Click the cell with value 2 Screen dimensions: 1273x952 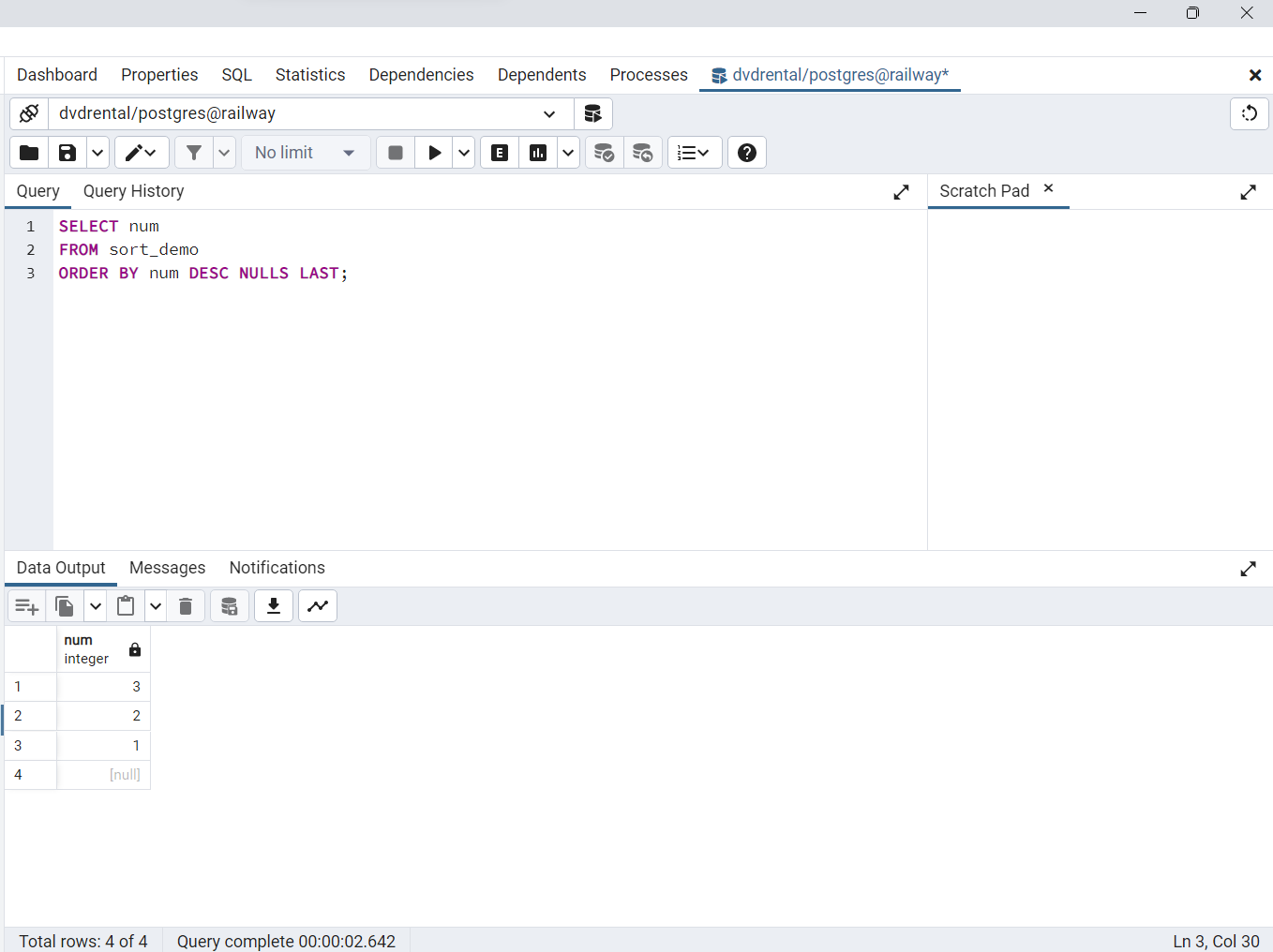(x=103, y=716)
